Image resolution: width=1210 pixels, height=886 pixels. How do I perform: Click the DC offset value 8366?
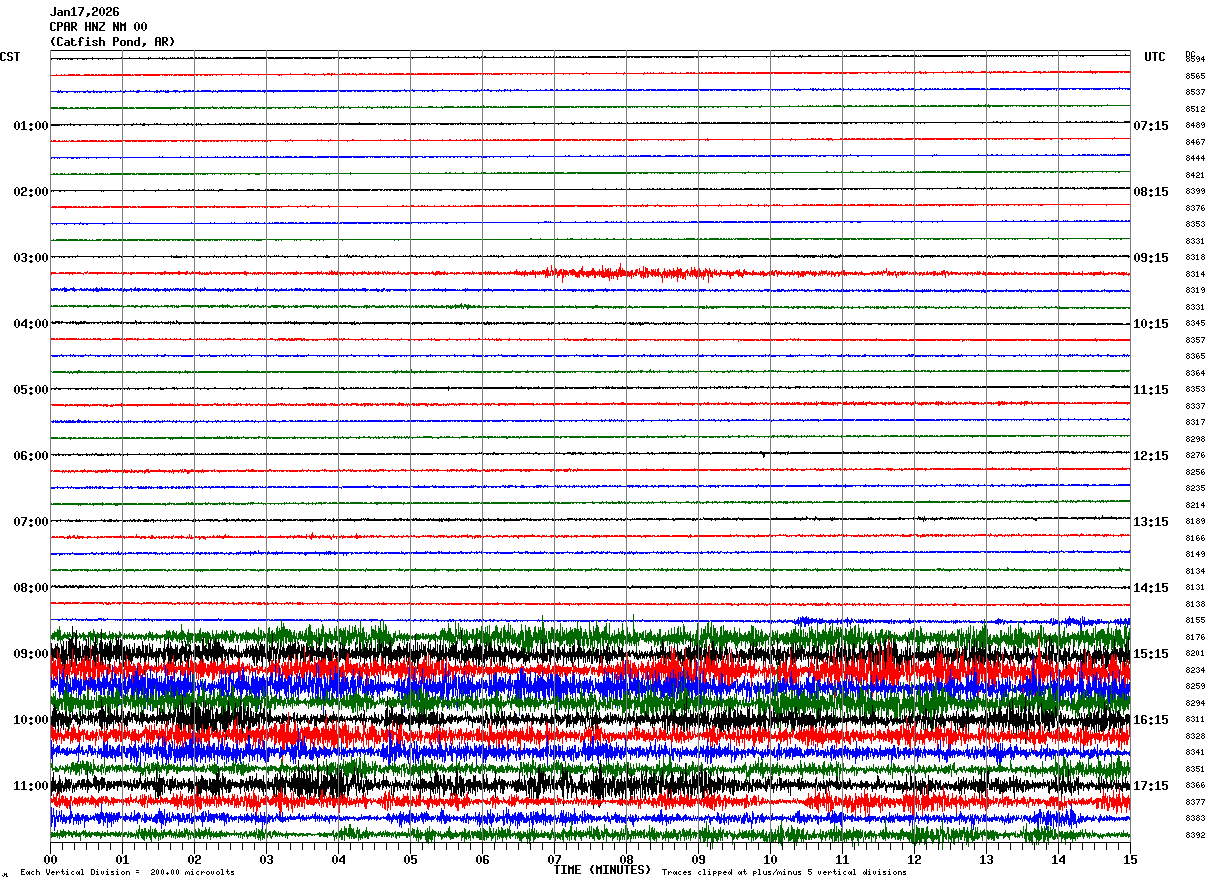tap(1195, 785)
